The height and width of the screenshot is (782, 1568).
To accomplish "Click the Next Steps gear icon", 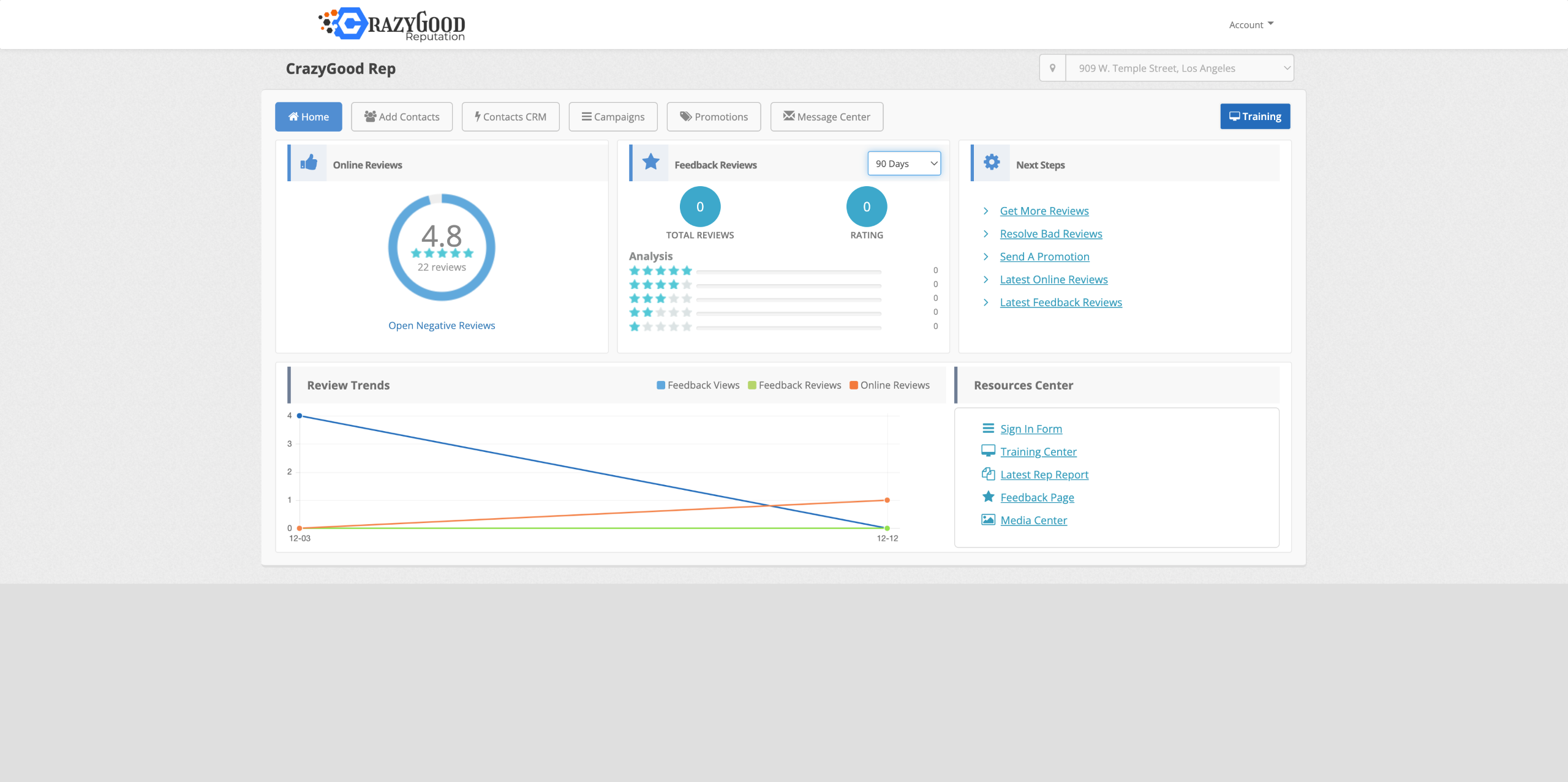I will 992,162.
